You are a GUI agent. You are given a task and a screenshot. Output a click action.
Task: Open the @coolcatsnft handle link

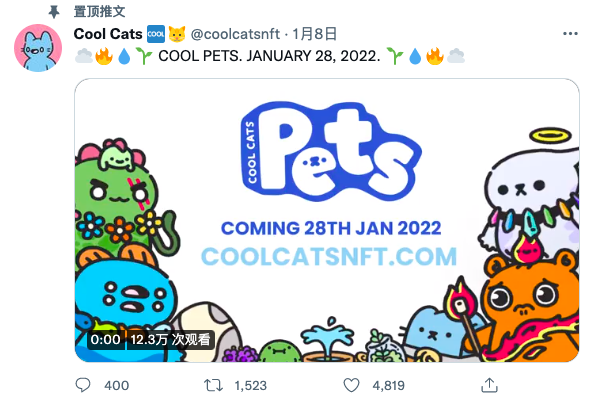click(235, 34)
